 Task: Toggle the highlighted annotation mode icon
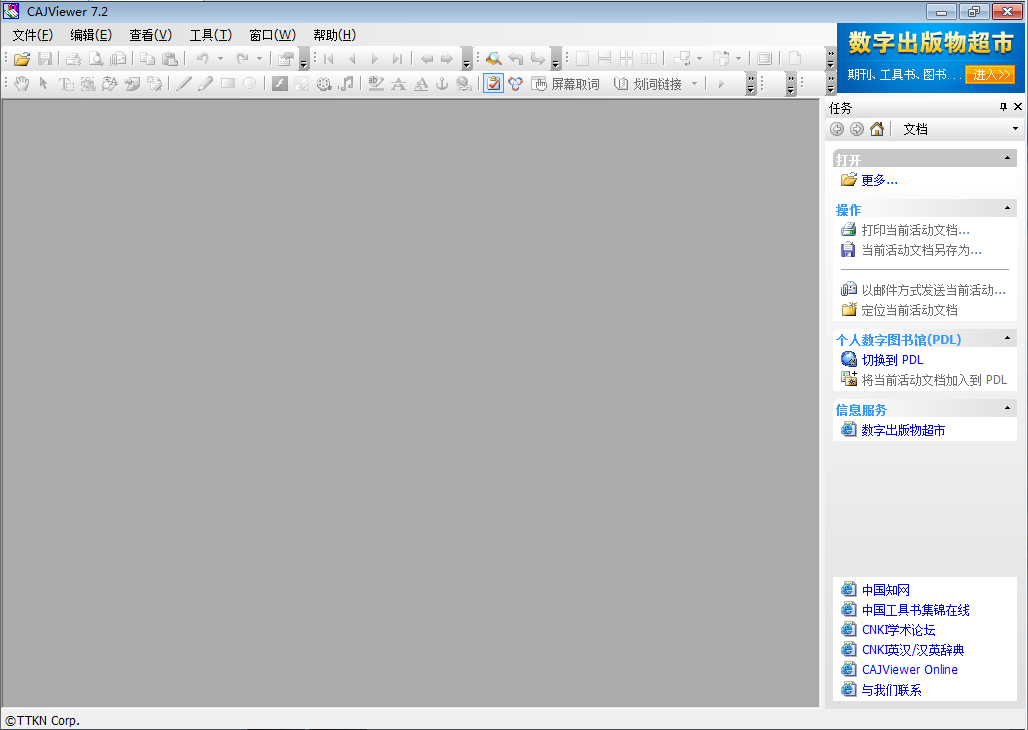(x=492, y=84)
